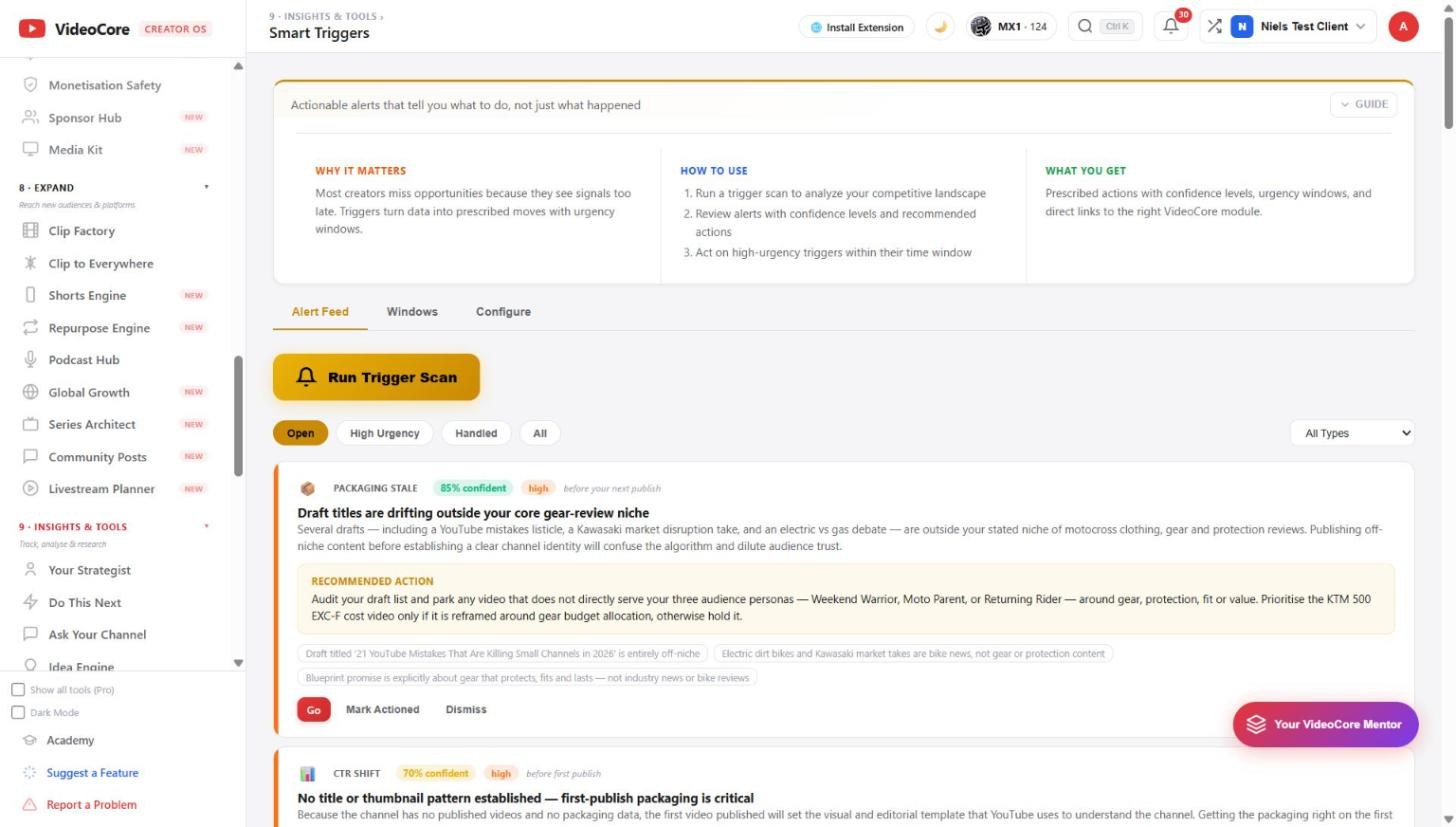Image resolution: width=1456 pixels, height=827 pixels.
Task: Open the Sponsor Hub people icon
Action: (30, 117)
